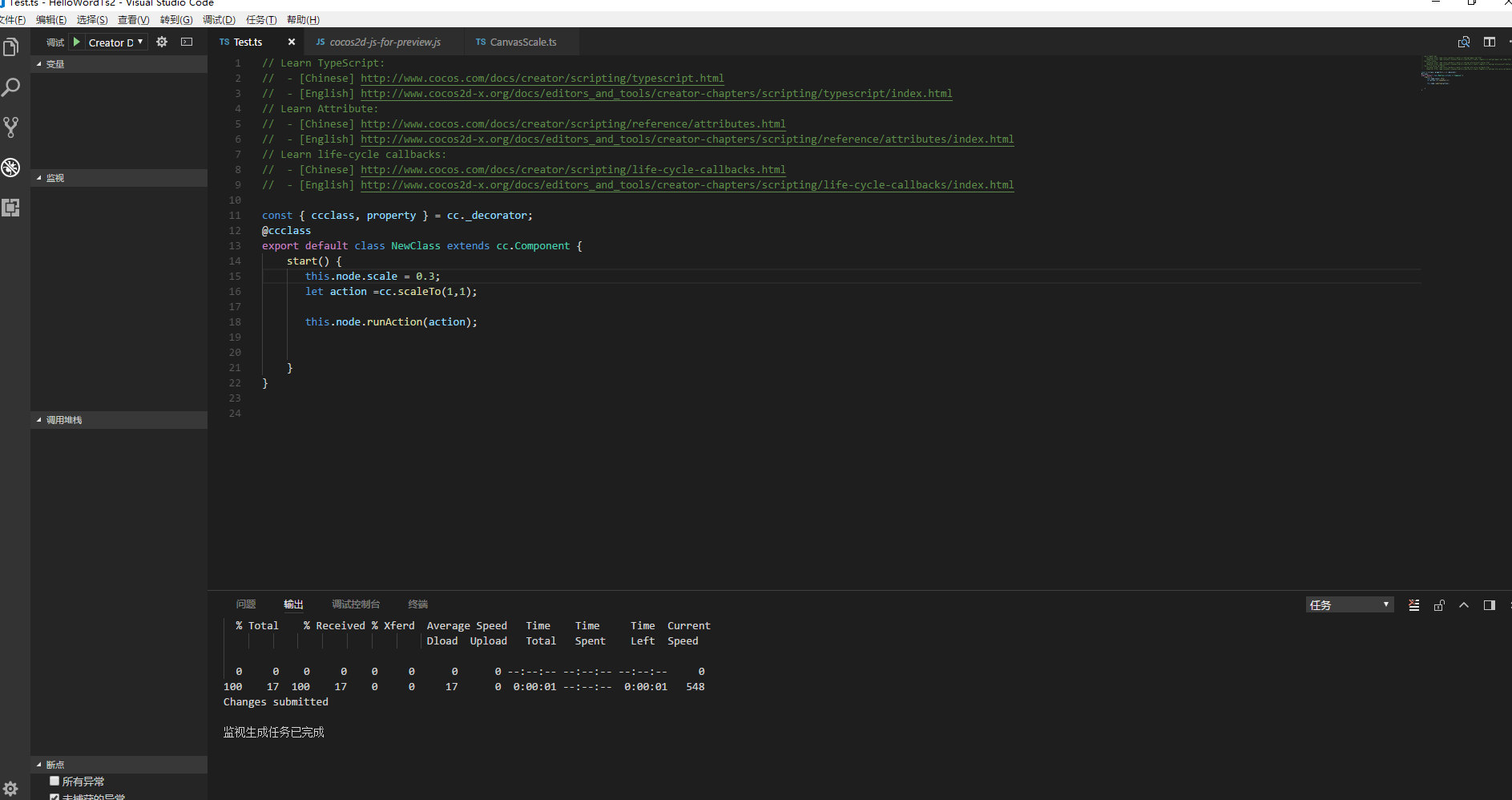
Task: Open the 任务(T) menu
Action: point(261,20)
